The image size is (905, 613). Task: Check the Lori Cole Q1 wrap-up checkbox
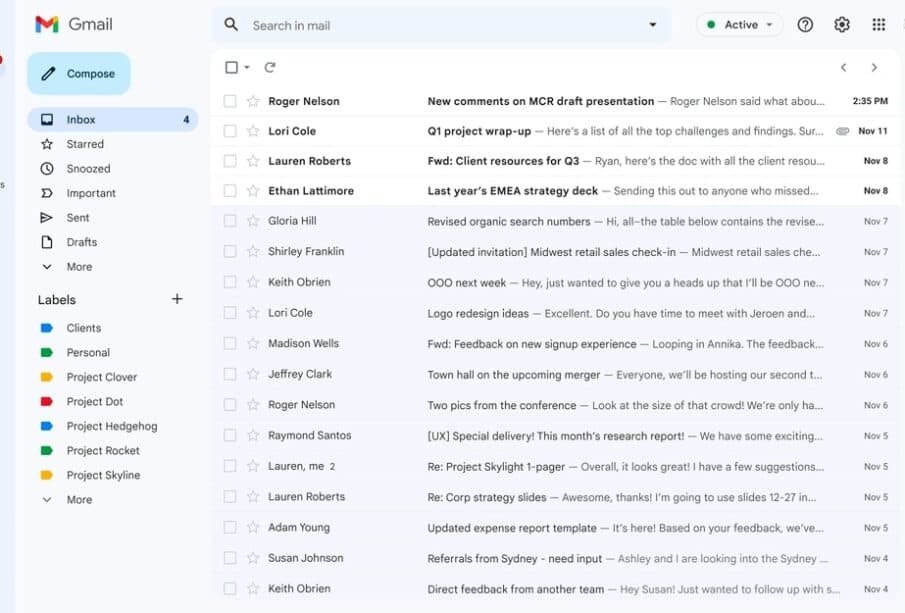(230, 131)
